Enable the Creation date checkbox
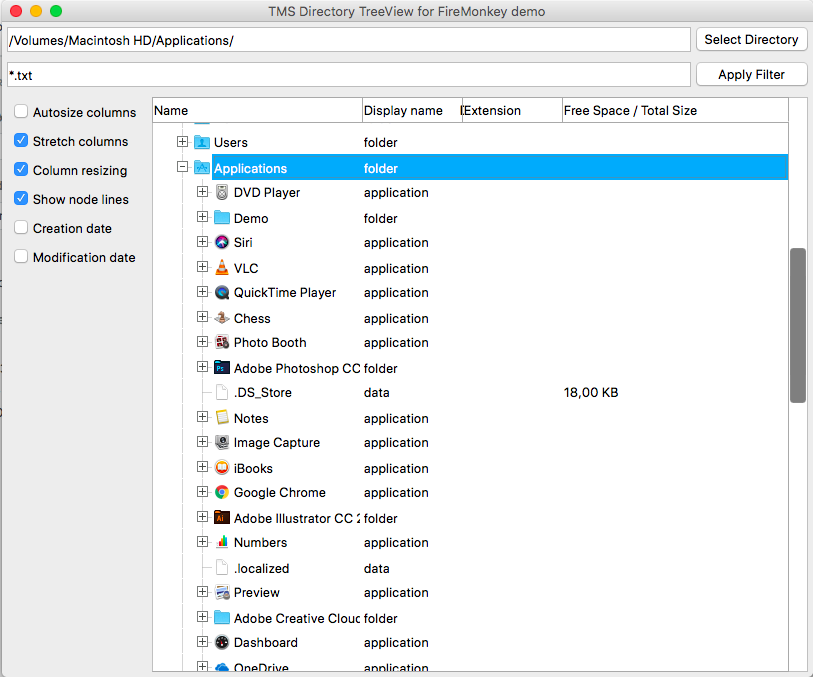 21,228
